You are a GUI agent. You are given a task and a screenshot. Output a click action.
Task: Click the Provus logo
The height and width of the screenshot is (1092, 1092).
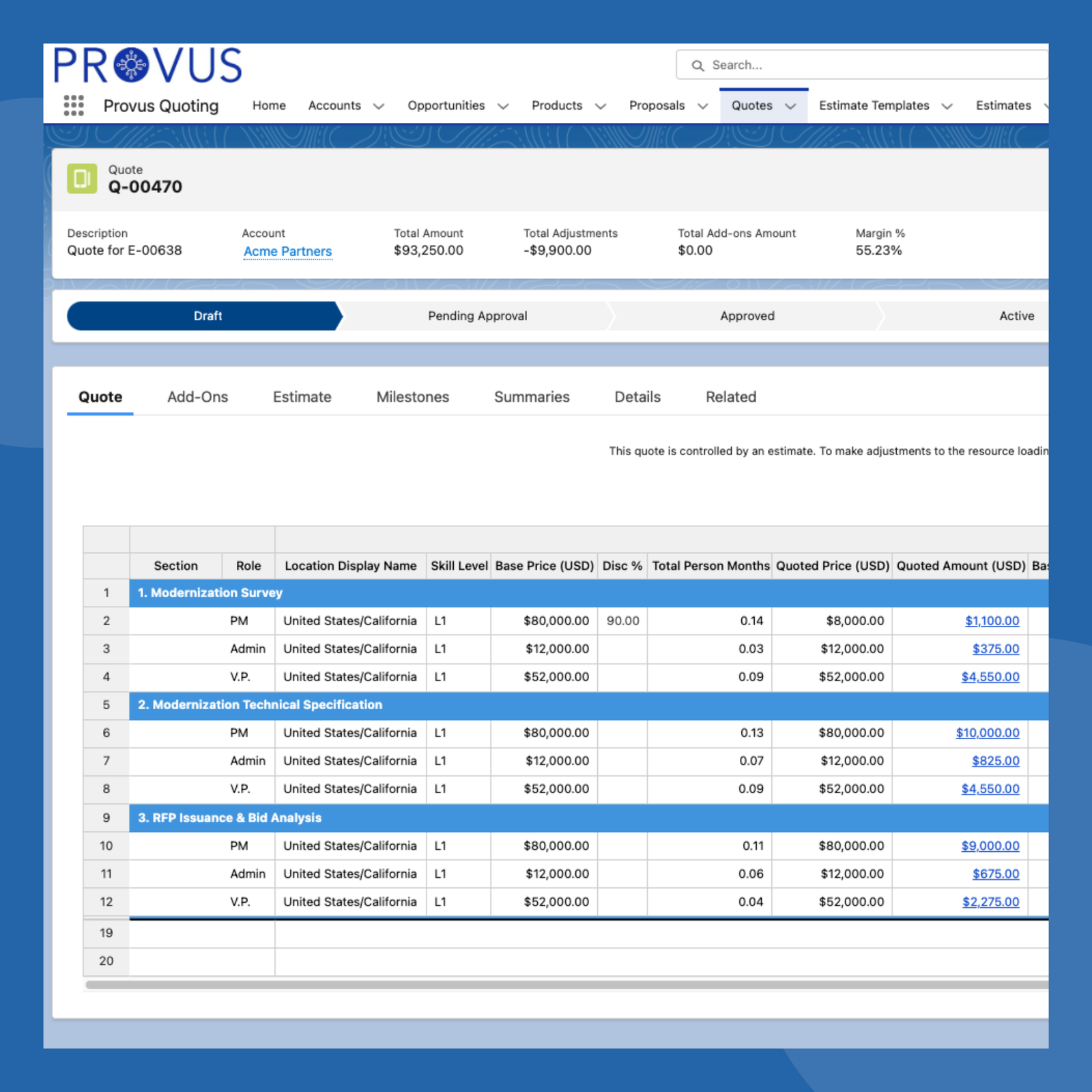148,66
